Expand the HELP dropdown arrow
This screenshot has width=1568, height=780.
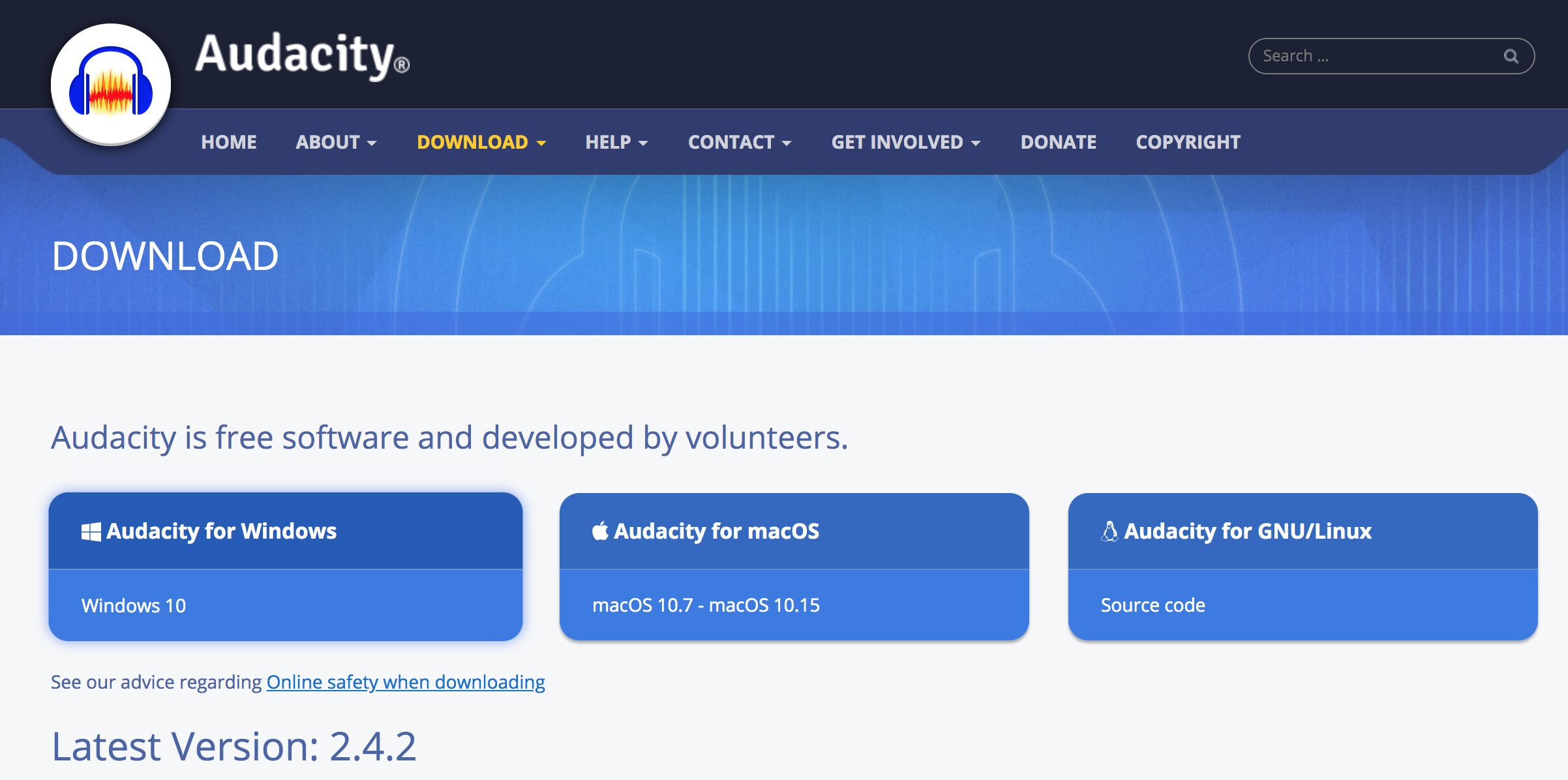tap(643, 143)
